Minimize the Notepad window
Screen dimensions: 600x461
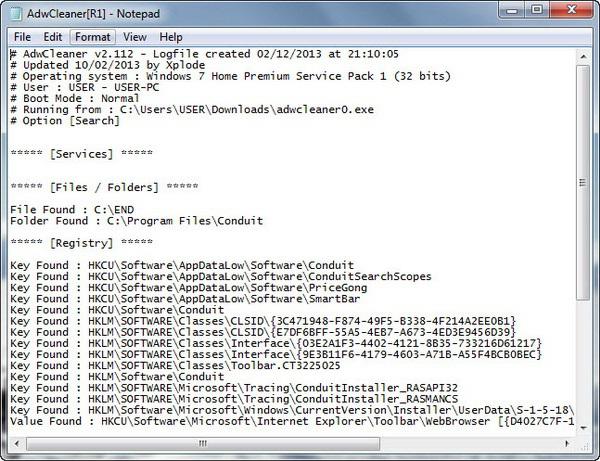[x=512, y=10]
